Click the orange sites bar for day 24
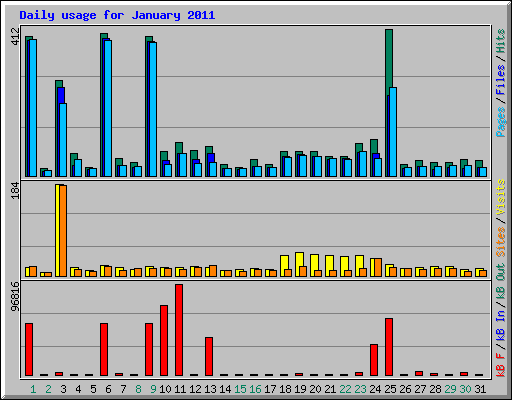512x400 pixels. click(378, 267)
